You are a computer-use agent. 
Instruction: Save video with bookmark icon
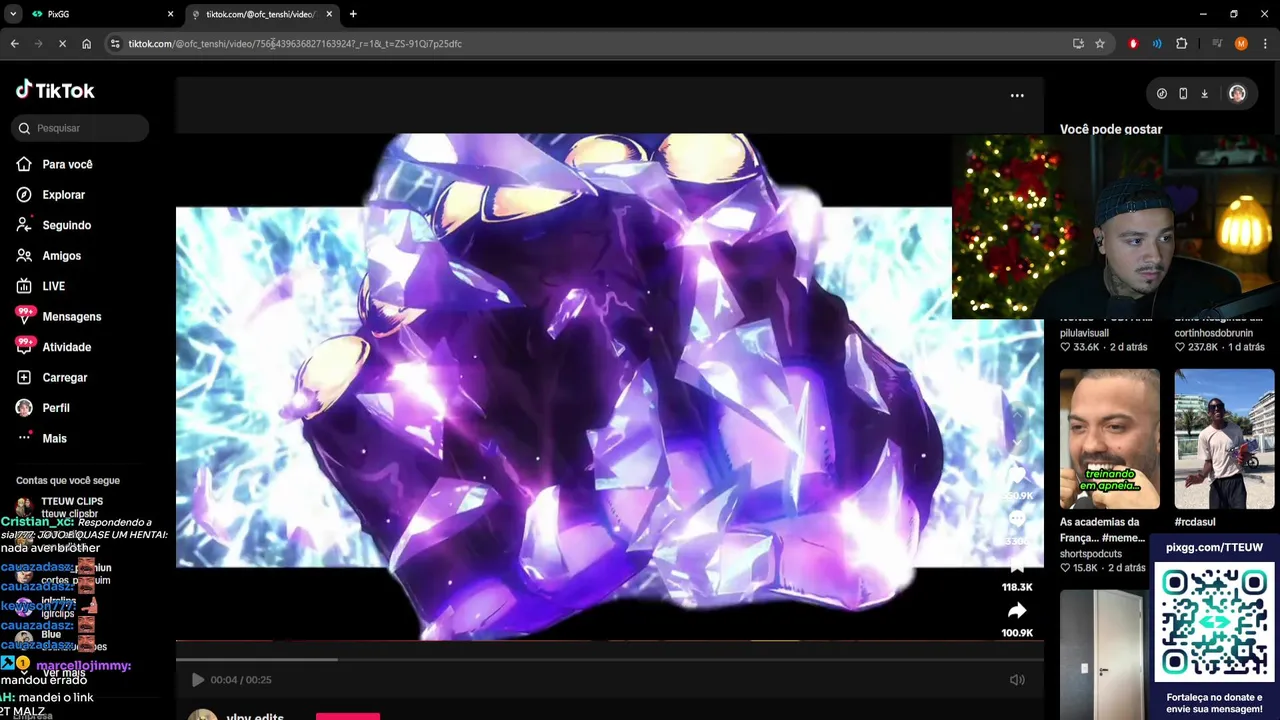1017,565
